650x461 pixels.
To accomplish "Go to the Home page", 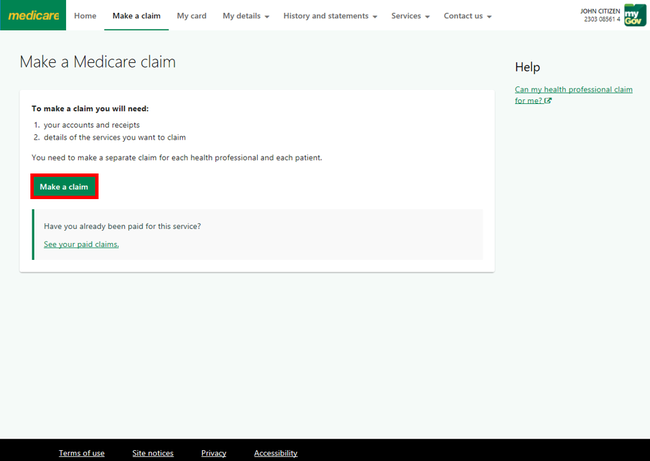I will tap(85, 16).
